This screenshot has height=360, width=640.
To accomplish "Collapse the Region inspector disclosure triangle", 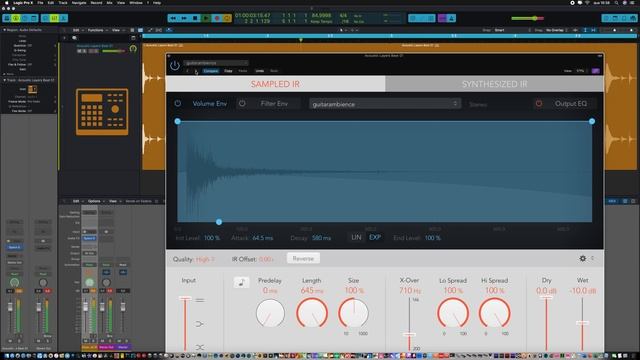I will click(x=4, y=30).
